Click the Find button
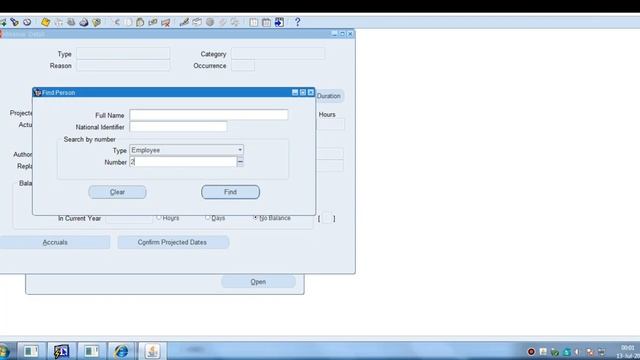This screenshot has width=640, height=360. pos(230,192)
